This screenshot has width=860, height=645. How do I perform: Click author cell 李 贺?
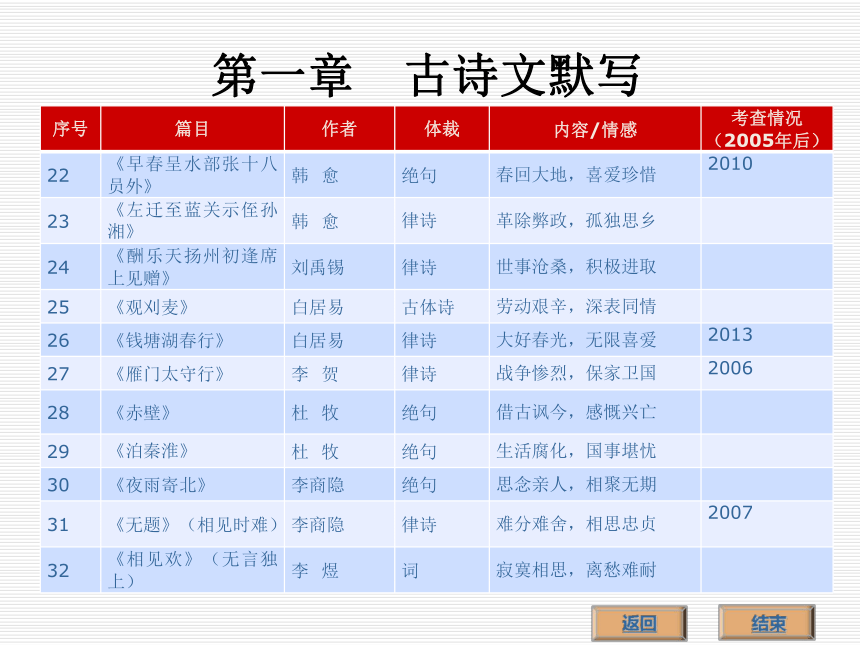click(x=340, y=374)
